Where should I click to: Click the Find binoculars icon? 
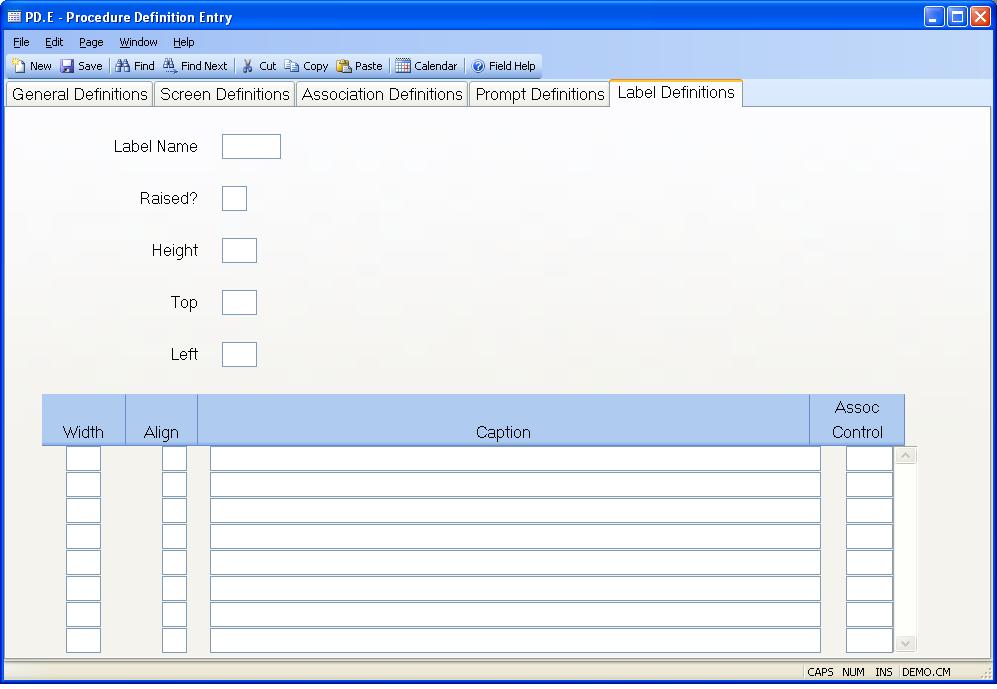point(123,65)
